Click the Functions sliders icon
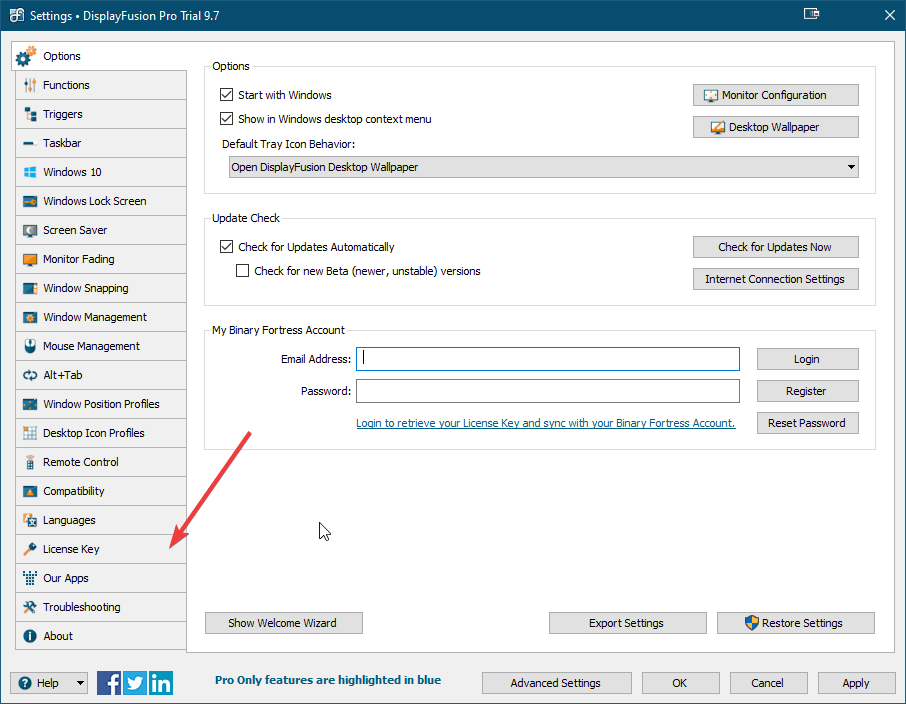Image resolution: width=906 pixels, height=704 pixels. tap(30, 86)
